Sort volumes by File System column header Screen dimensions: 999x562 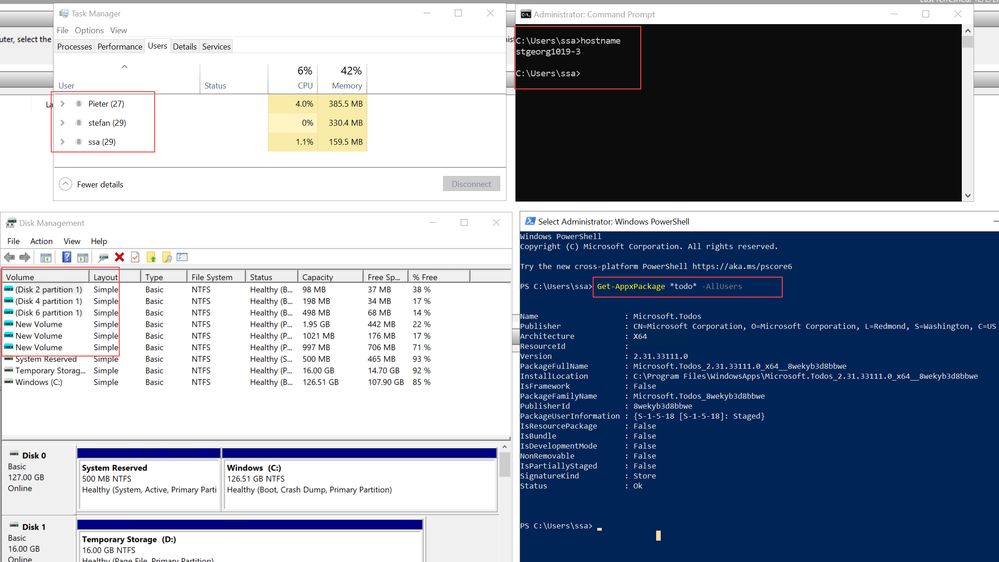[215, 277]
